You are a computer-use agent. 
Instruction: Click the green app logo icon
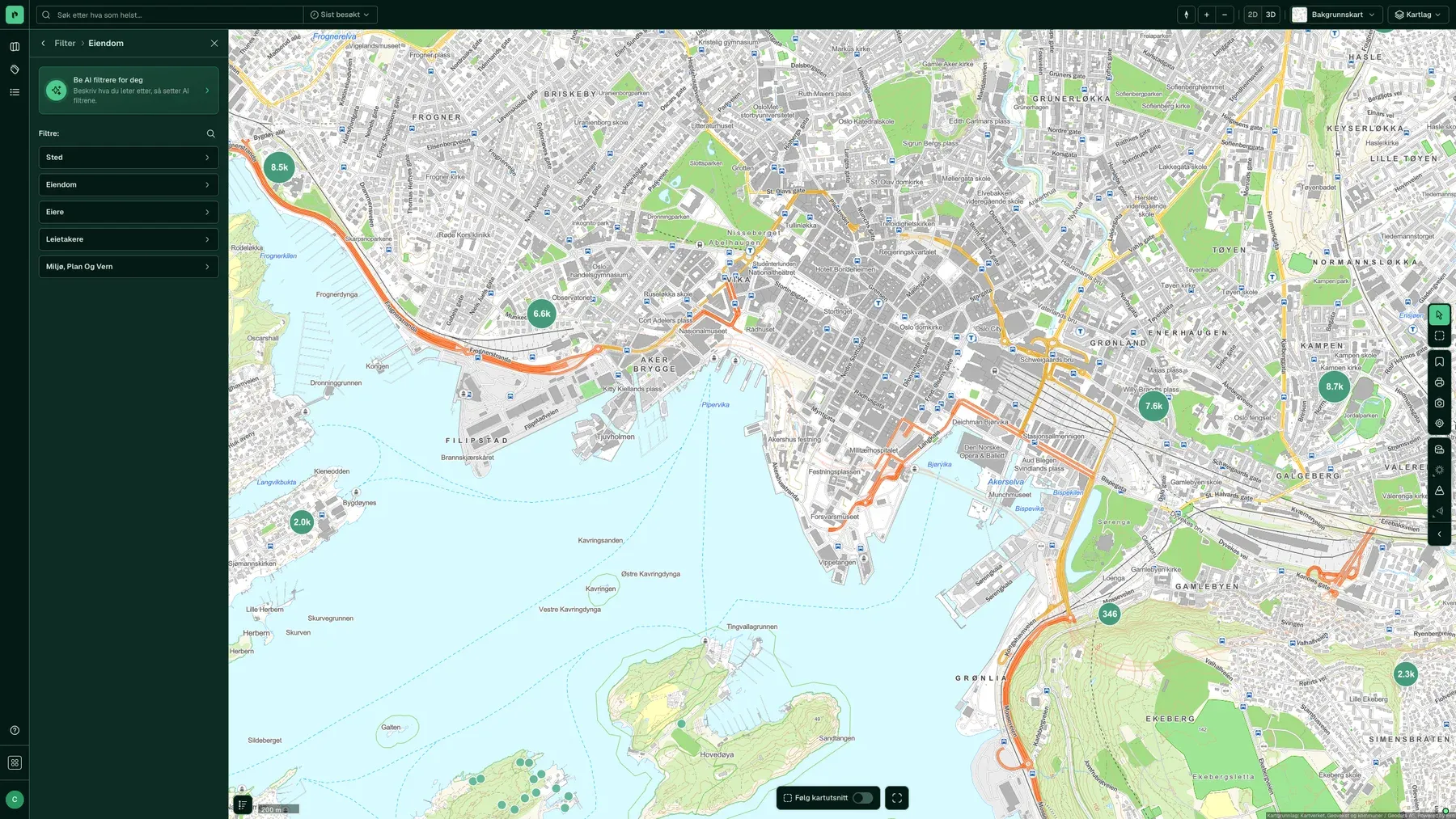[x=15, y=15]
